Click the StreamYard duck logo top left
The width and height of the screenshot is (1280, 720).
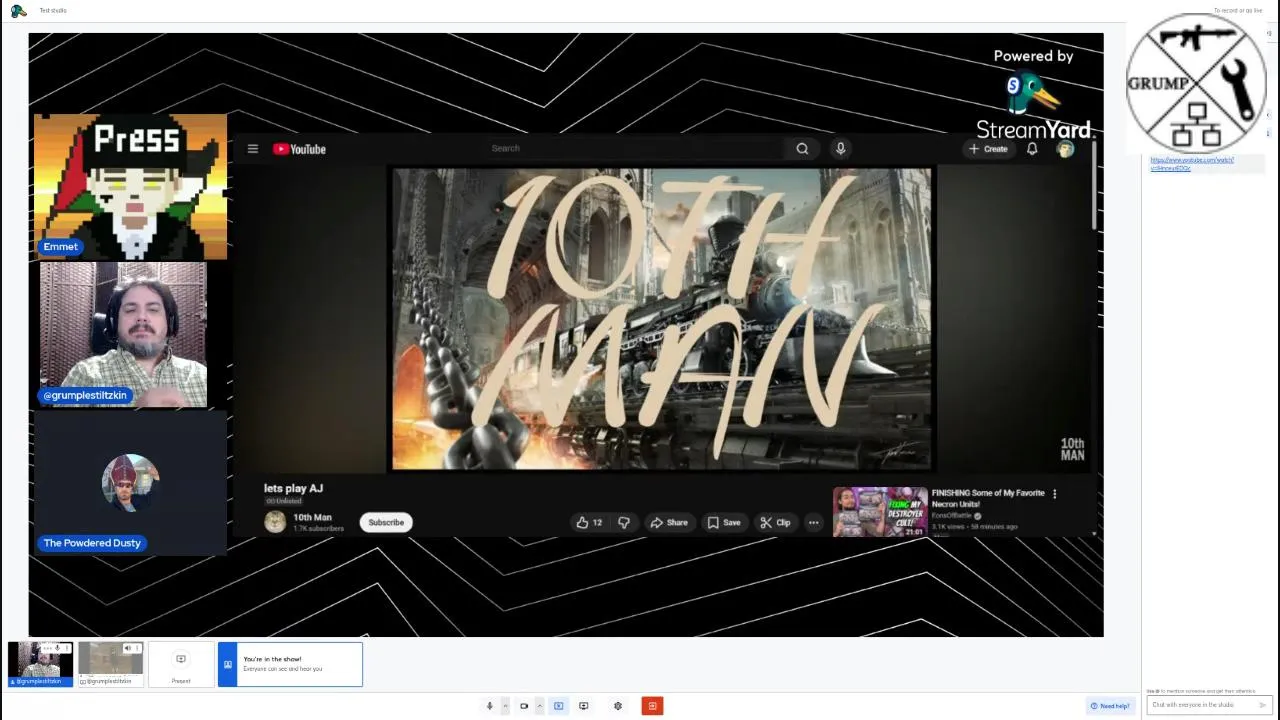pyautogui.click(x=18, y=11)
